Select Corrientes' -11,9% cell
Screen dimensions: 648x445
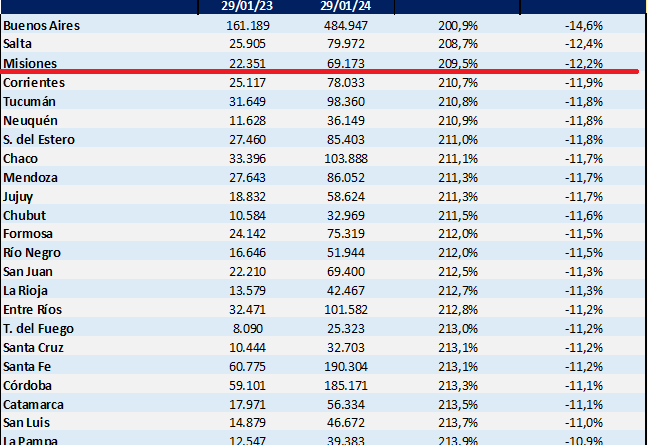tap(586, 82)
